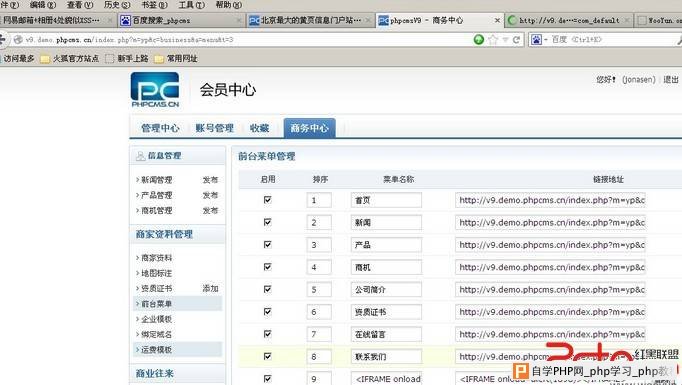
Task: Open the 常用网址 bookmark folder
Action: point(176,58)
